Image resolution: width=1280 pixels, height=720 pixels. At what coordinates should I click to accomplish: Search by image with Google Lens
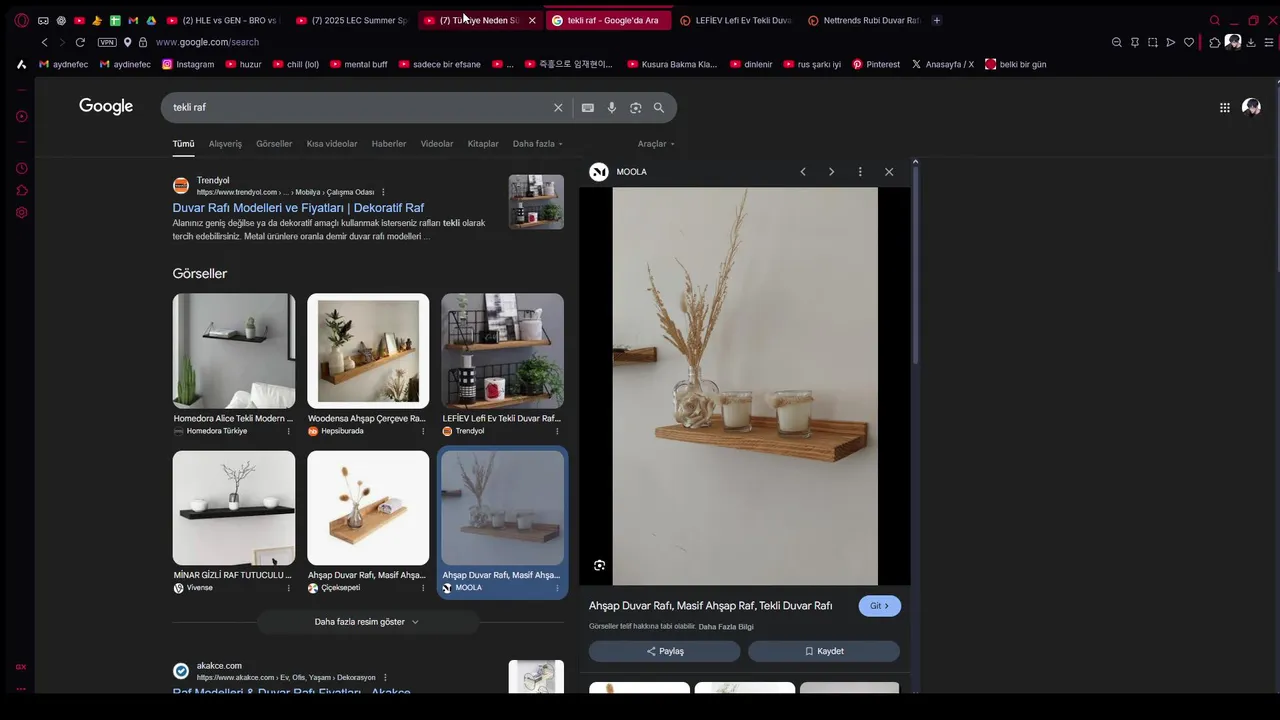635,107
